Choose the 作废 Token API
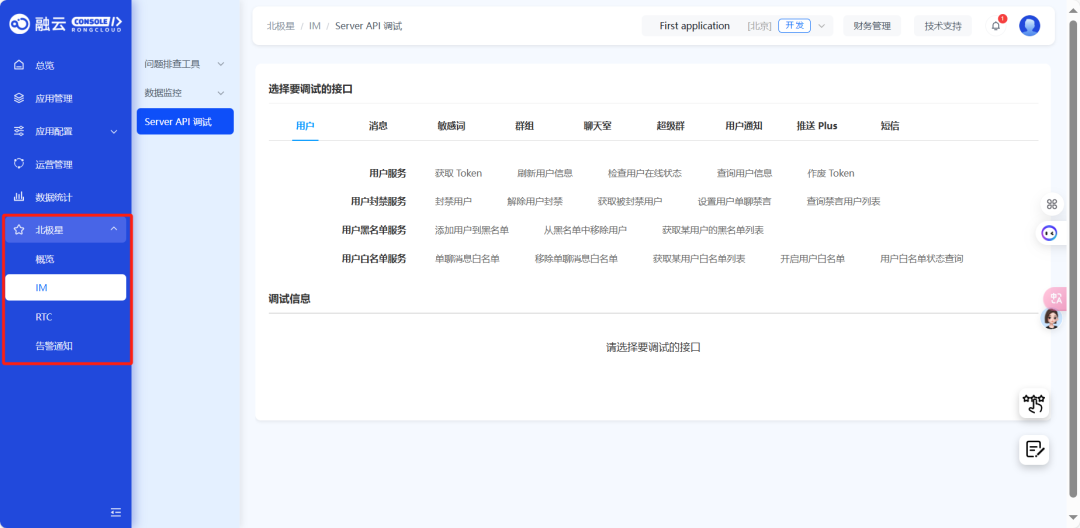This screenshot has width=1080, height=528. 831,173
